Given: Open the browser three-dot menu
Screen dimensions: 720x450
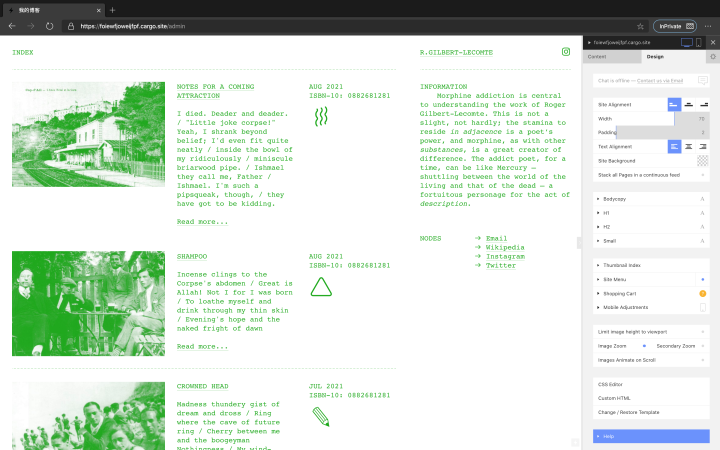Looking at the screenshot, I should point(708,26).
